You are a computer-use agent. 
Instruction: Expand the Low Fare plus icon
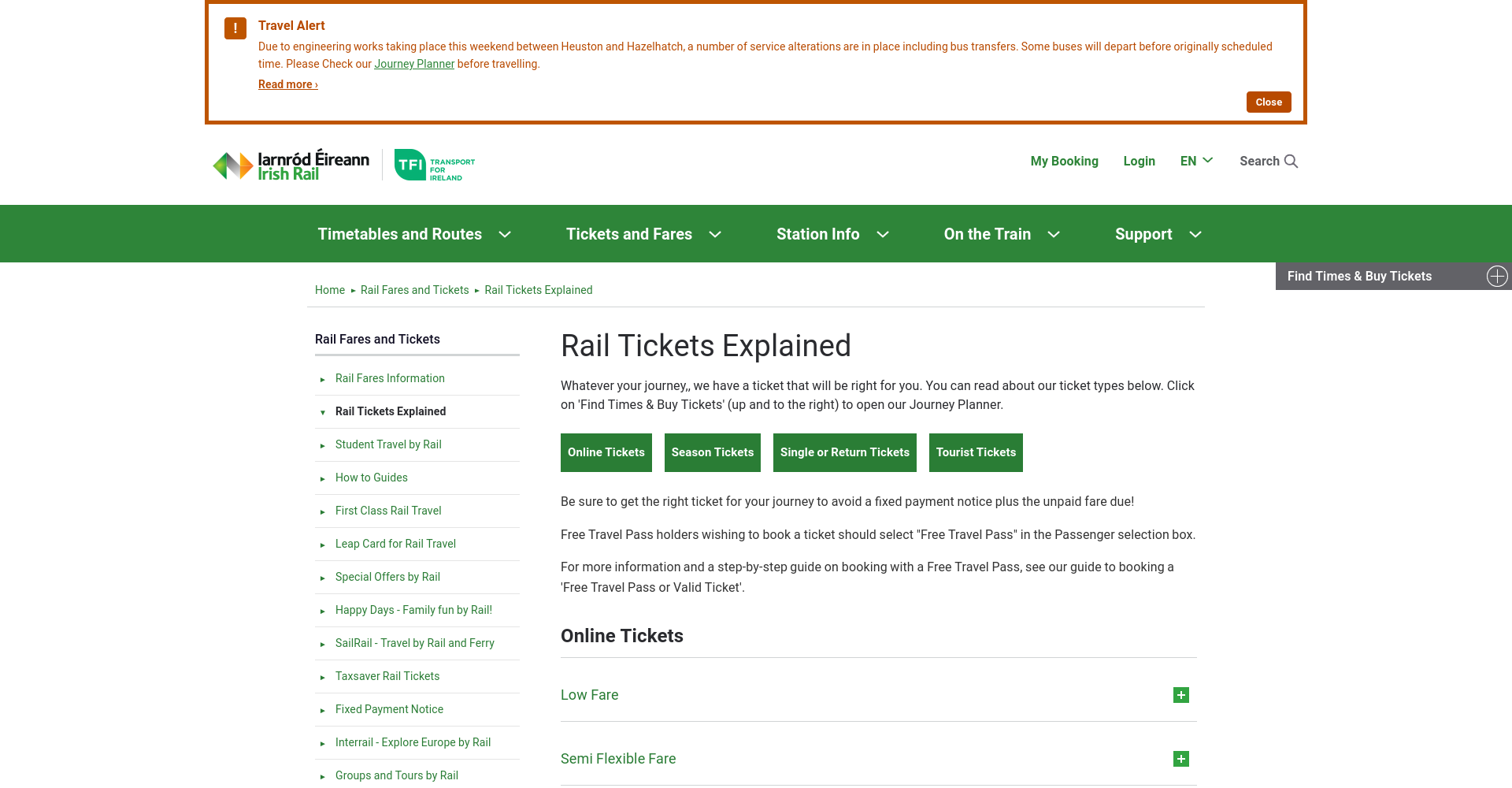[x=1180, y=695]
